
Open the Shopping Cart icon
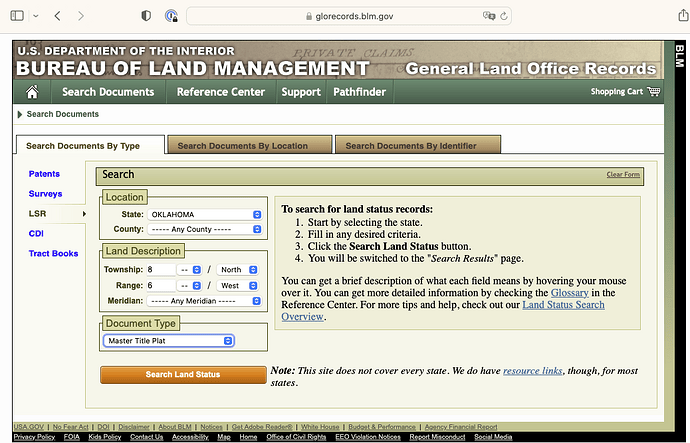pyautogui.click(x=653, y=91)
